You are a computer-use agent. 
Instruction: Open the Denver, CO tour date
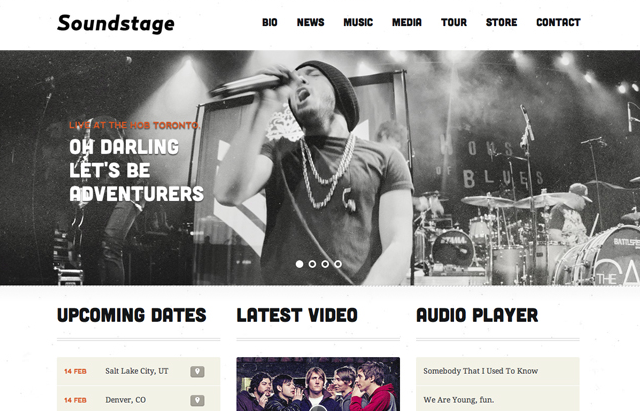[138, 399]
